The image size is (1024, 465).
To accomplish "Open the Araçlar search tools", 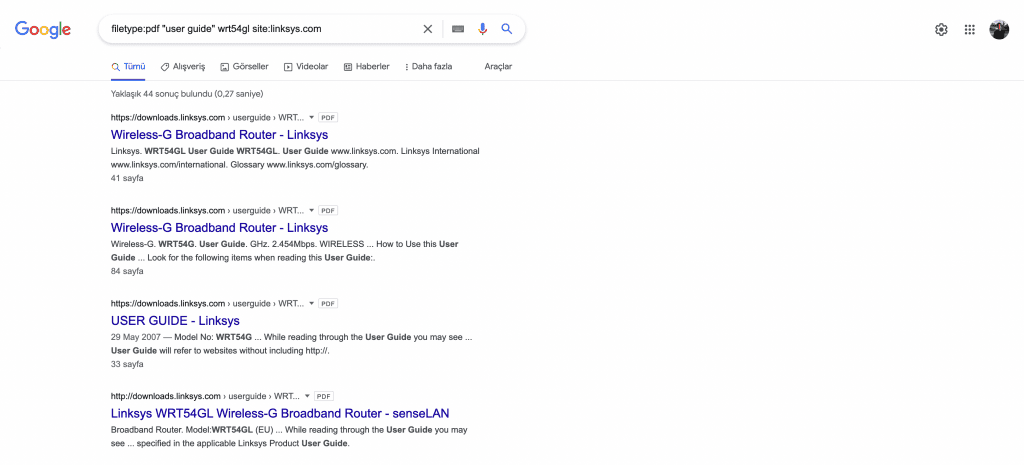I will click(498, 66).
